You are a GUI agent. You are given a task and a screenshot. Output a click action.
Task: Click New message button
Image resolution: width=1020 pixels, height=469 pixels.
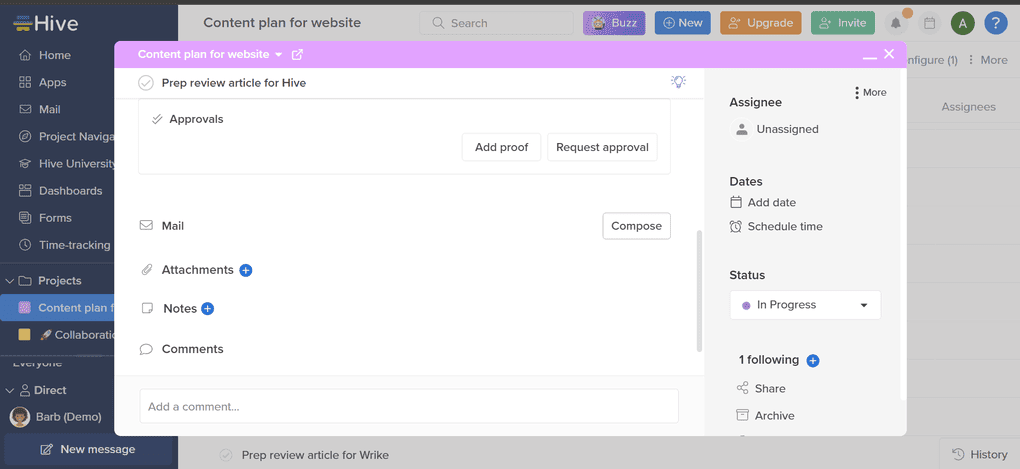click(x=88, y=449)
